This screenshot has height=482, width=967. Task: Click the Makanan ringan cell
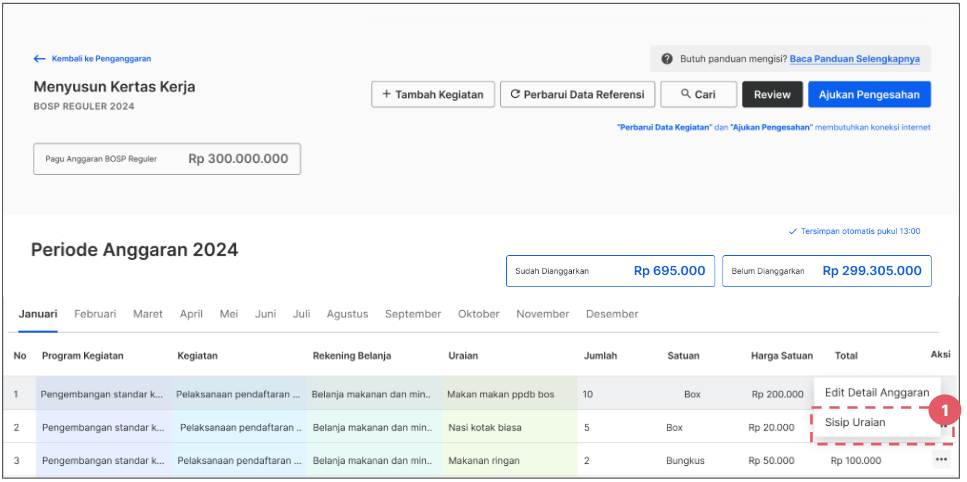509,460
